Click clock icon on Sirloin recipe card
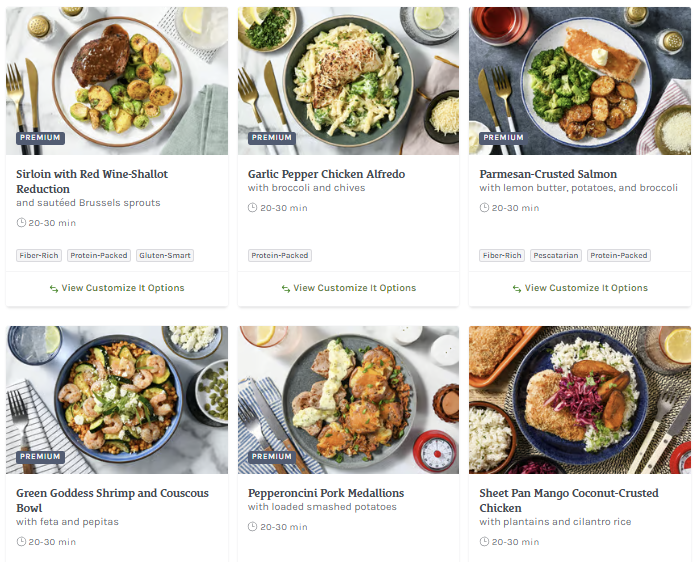 pyautogui.click(x=21, y=223)
